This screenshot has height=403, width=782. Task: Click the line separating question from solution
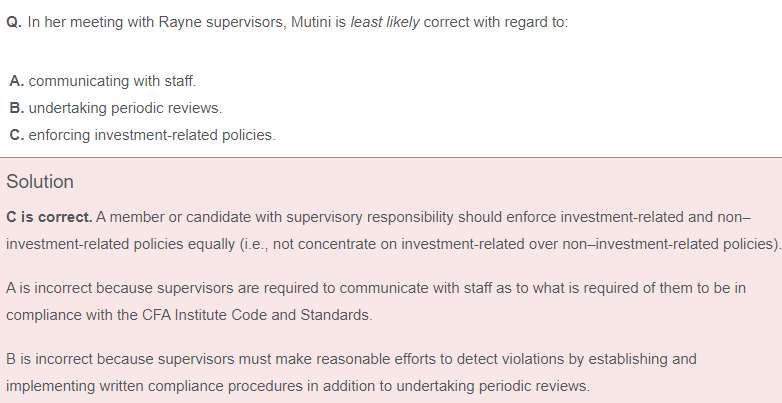(x=391, y=158)
